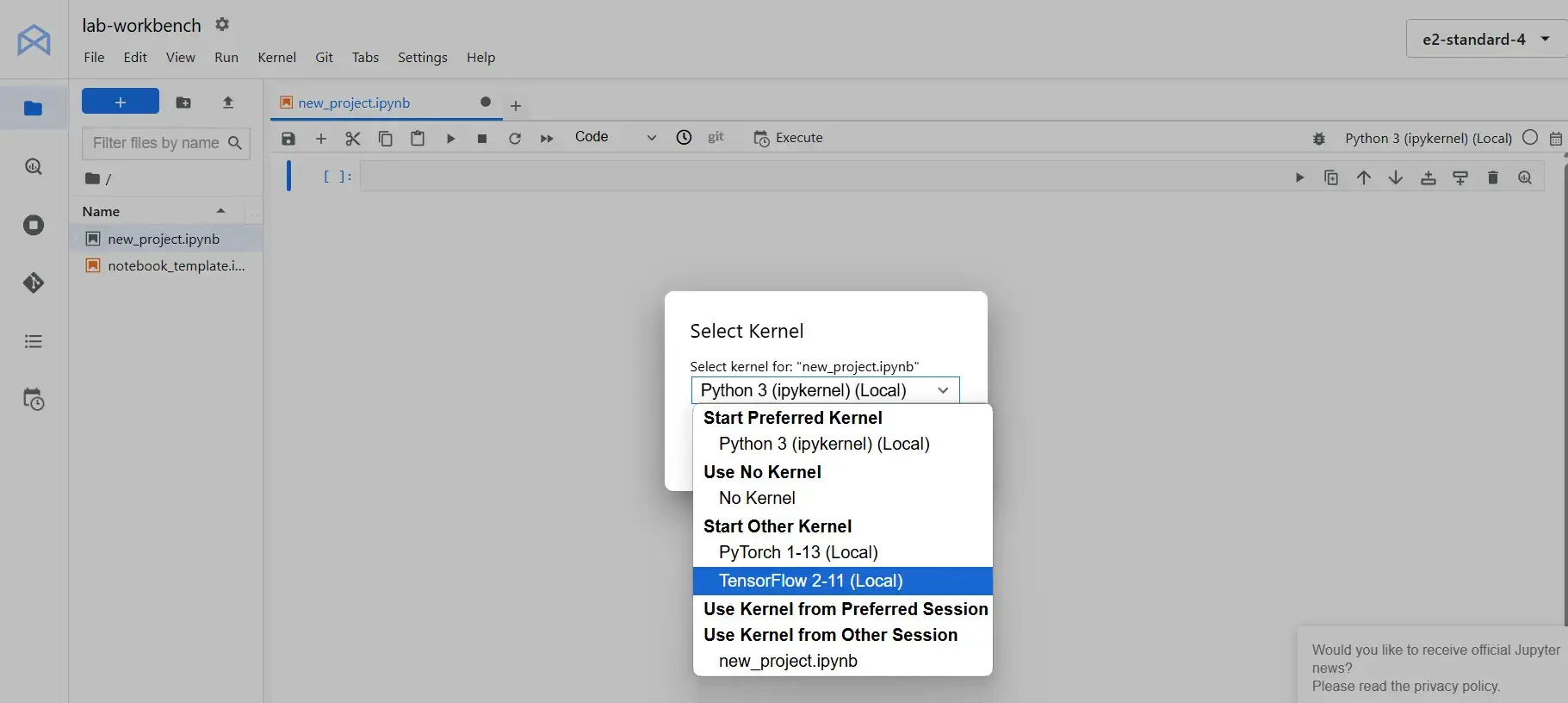
Task: Open the Git sidebar panel
Action: pyautogui.click(x=34, y=283)
